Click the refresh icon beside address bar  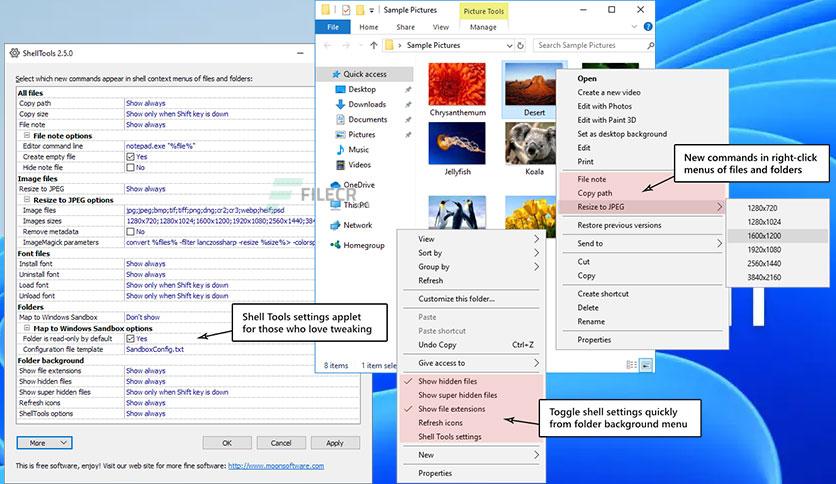(521, 45)
